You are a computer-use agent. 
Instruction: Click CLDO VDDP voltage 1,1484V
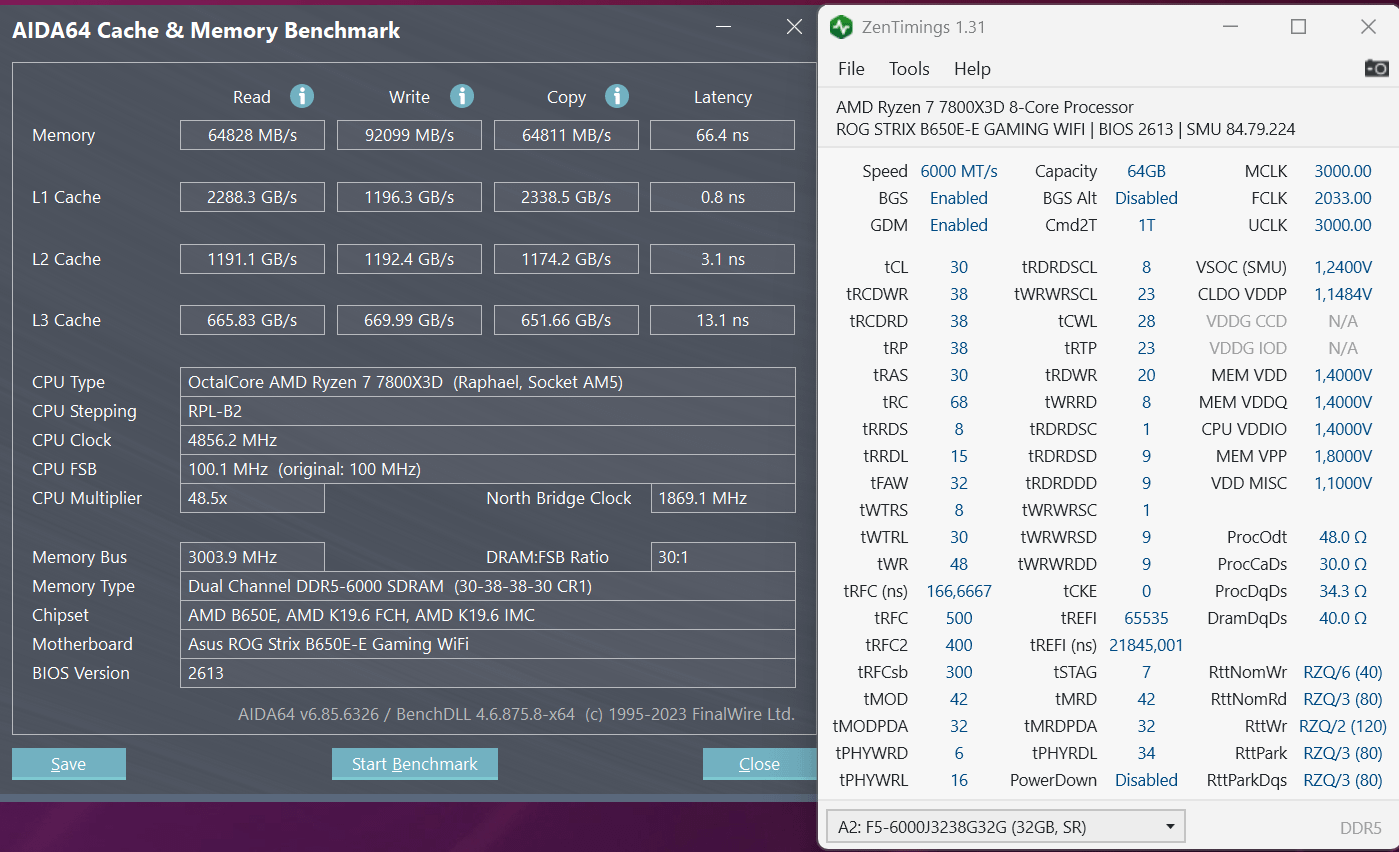pyautogui.click(x=1343, y=294)
